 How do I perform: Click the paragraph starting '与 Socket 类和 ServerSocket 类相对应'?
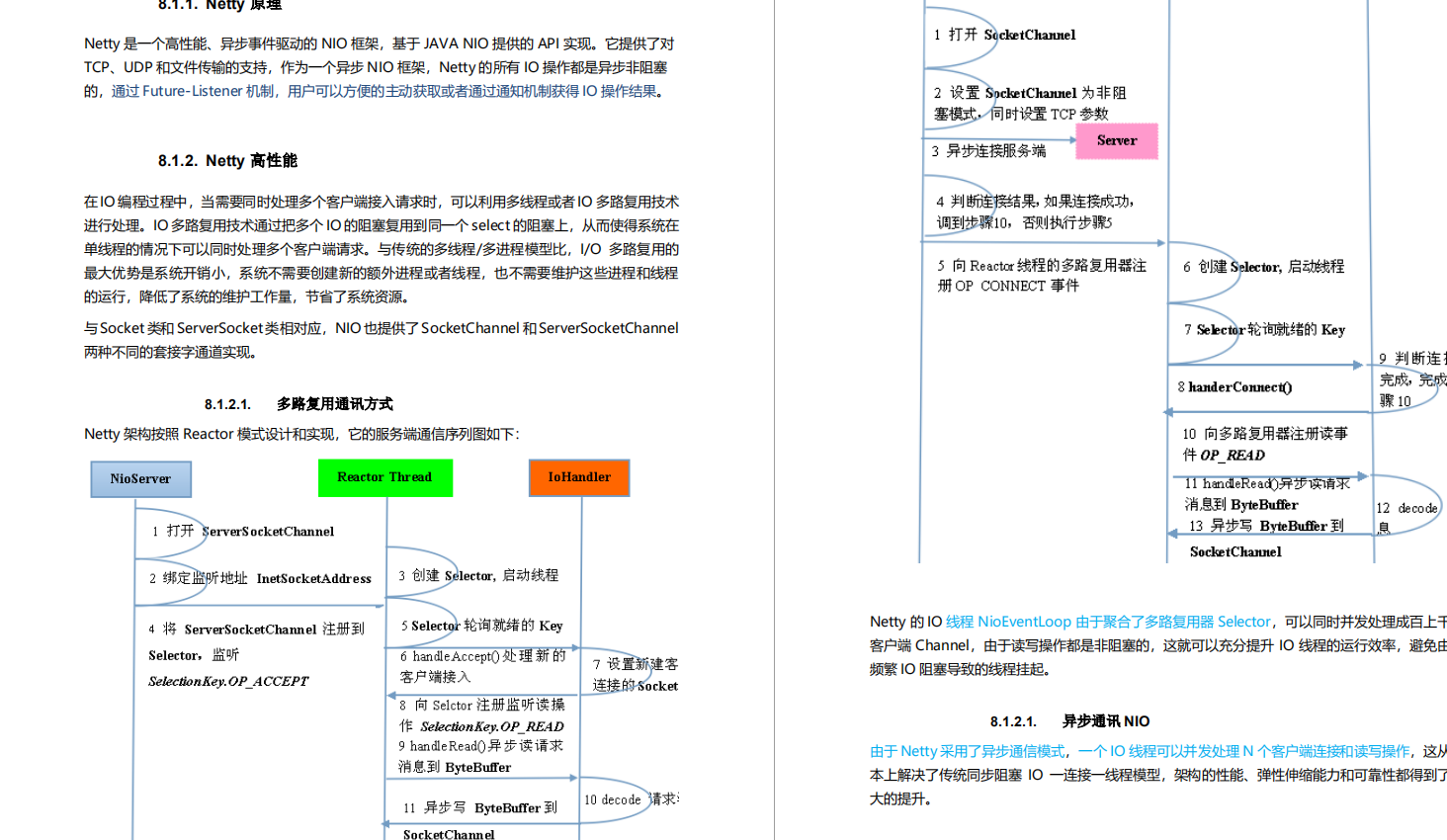pyautogui.click(x=382, y=340)
